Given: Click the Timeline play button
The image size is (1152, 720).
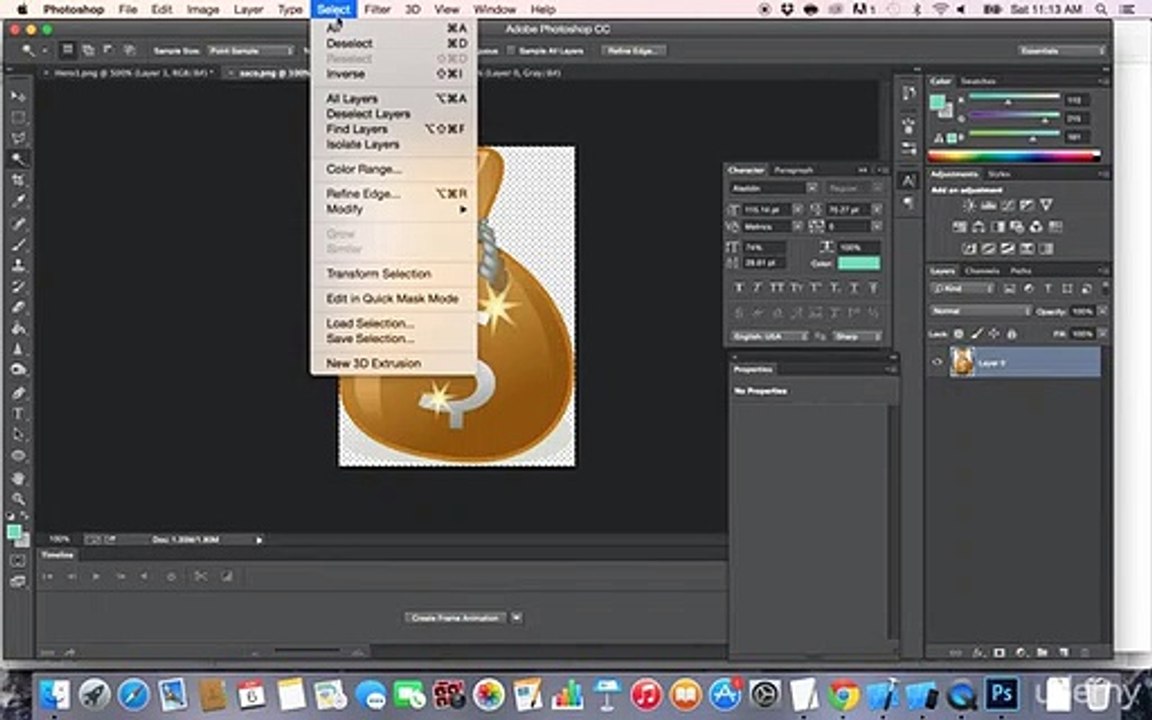Looking at the screenshot, I should tap(96, 577).
